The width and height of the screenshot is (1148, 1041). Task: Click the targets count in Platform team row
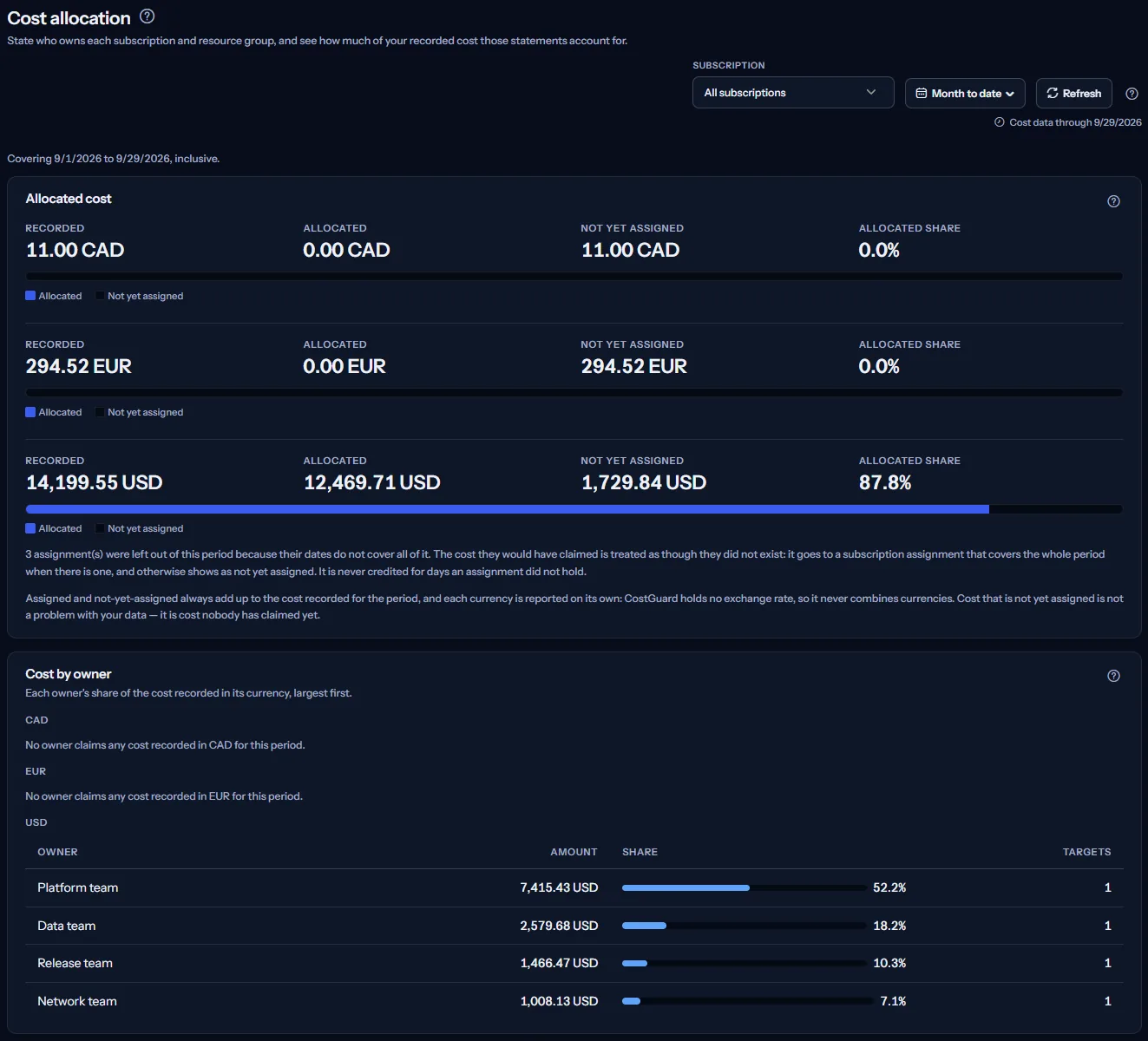tap(1107, 887)
